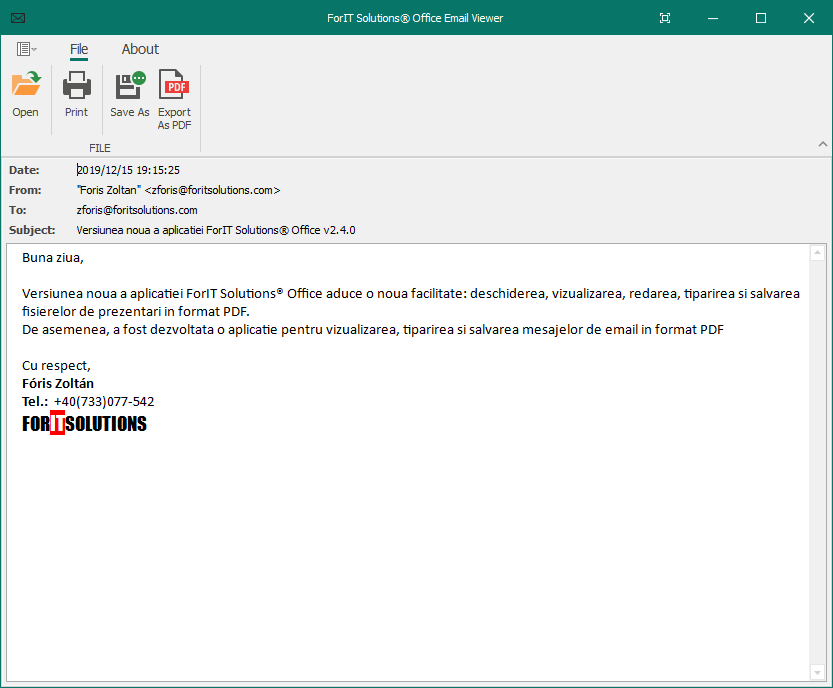Maximize the Email Viewer window
The image size is (833, 688).
point(761,18)
